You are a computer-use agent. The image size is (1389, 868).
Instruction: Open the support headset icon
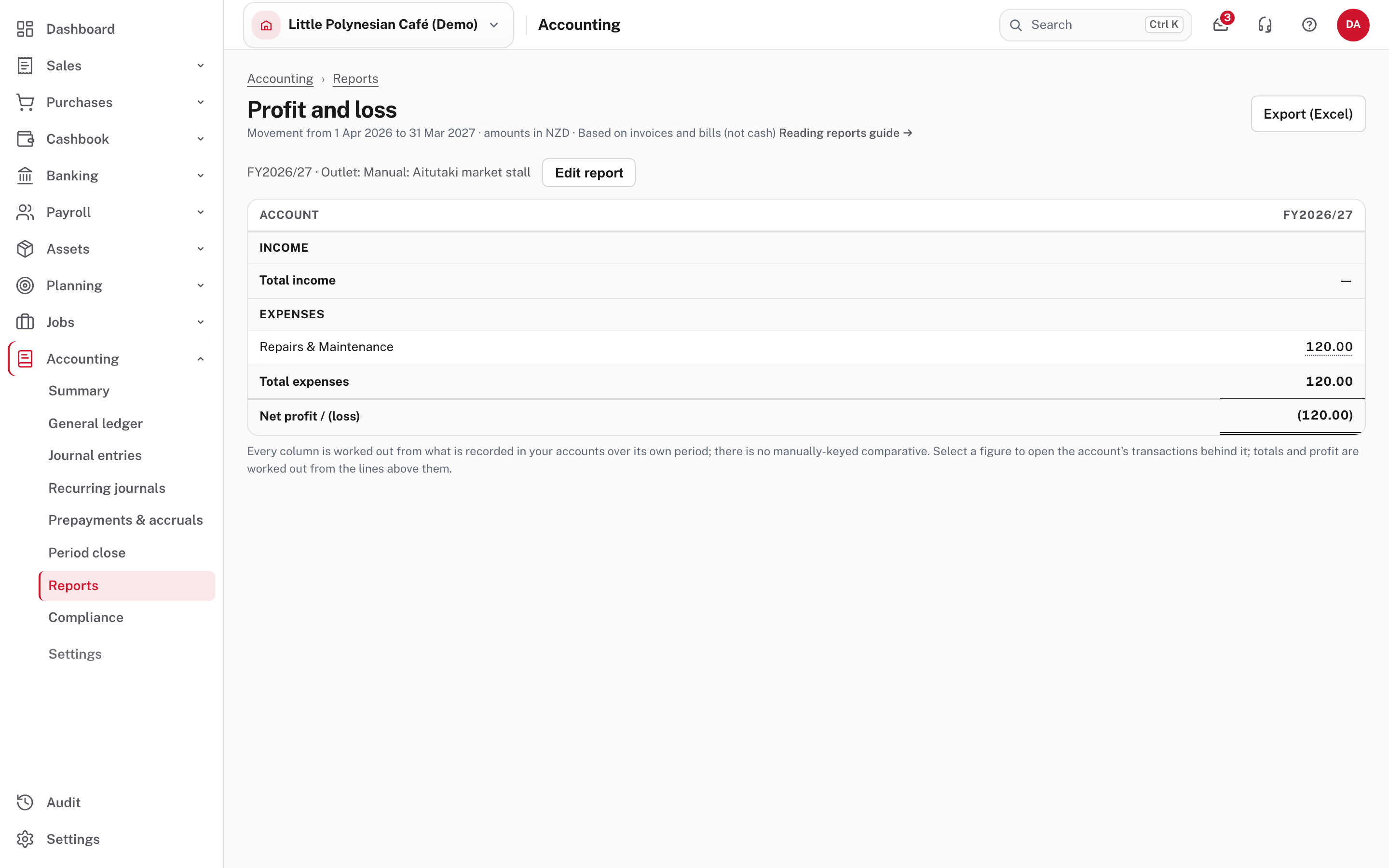(x=1265, y=25)
